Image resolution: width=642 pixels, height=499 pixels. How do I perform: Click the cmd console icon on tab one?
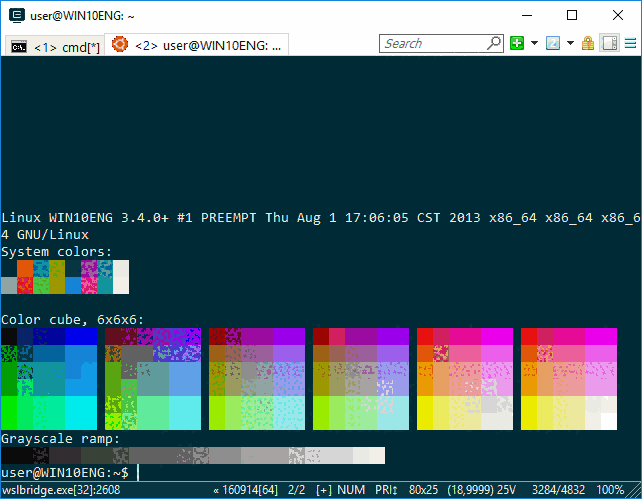tap(19, 47)
